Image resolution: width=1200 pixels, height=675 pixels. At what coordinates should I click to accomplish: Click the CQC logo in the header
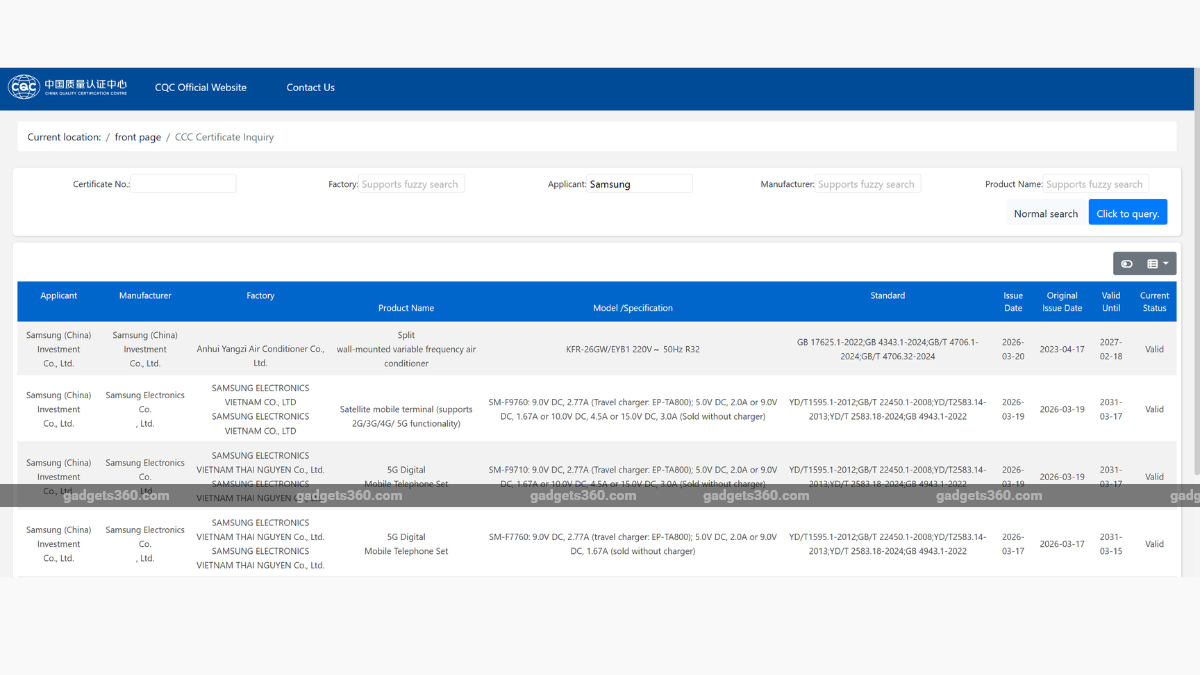[68, 87]
